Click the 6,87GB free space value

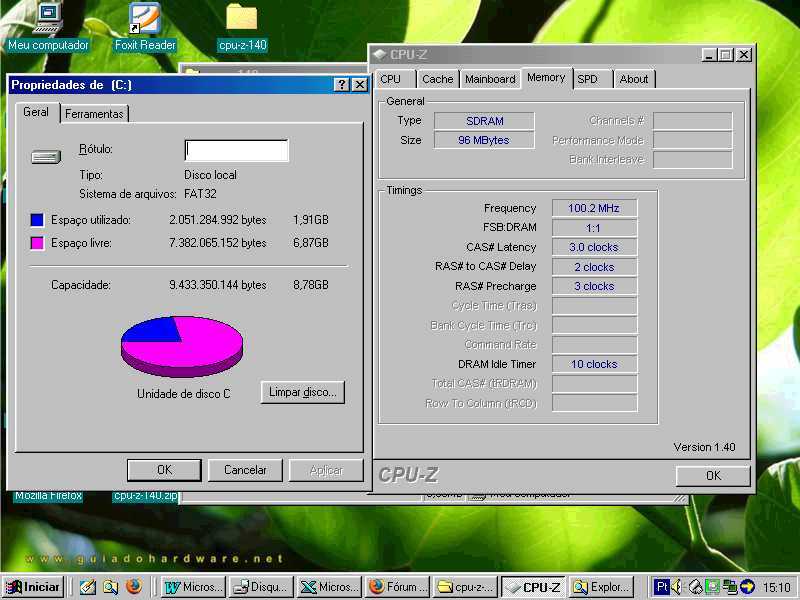coord(311,243)
